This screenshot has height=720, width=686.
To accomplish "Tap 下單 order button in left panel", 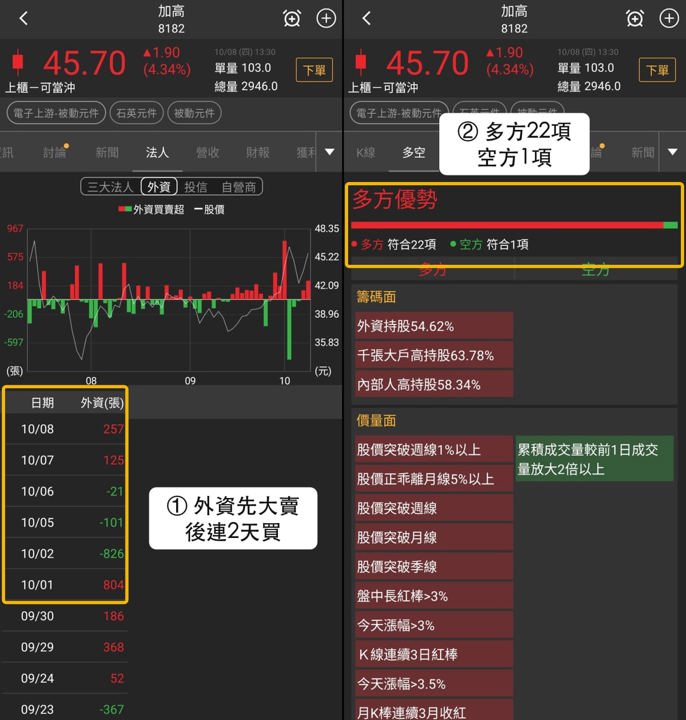I will 314,70.
